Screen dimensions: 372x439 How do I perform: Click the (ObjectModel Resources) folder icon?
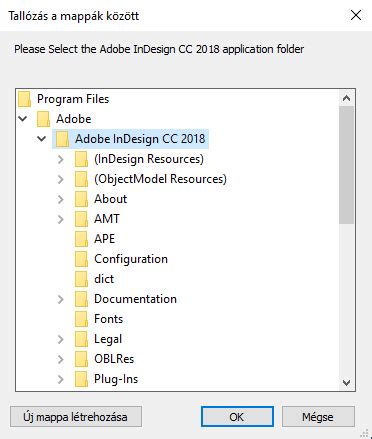tap(81, 179)
